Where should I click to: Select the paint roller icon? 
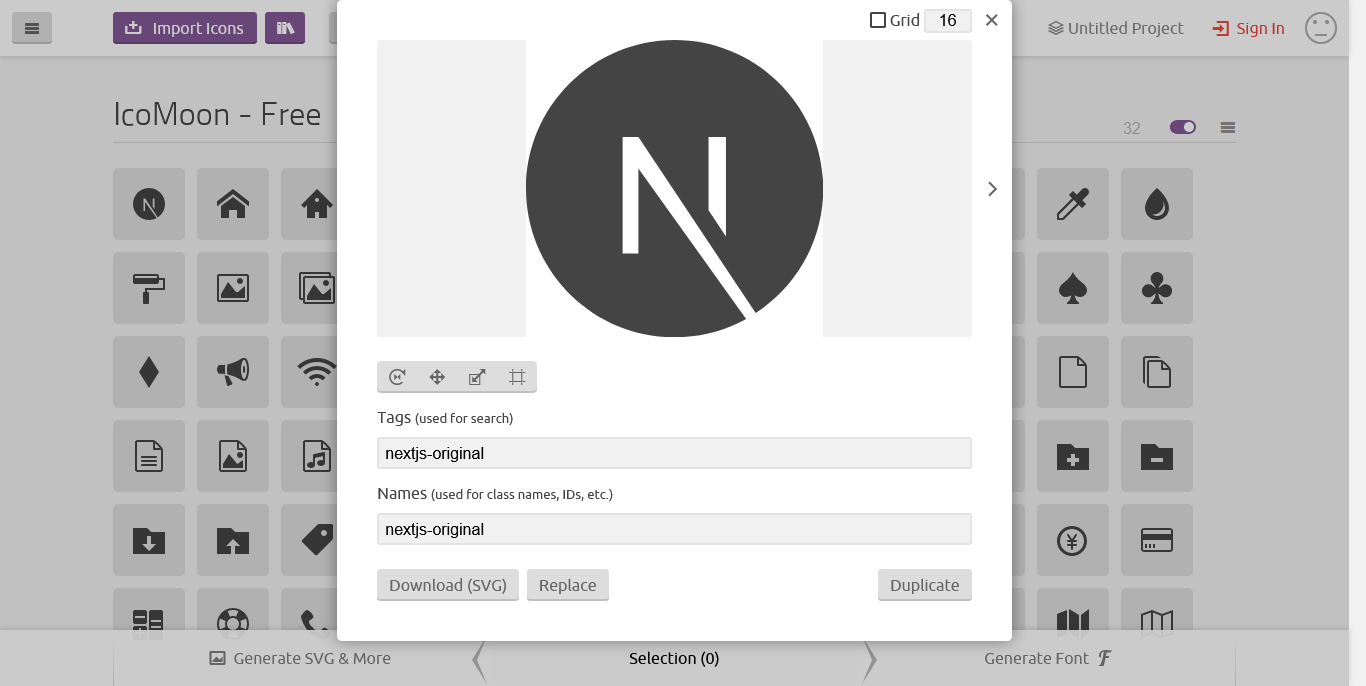pos(149,288)
